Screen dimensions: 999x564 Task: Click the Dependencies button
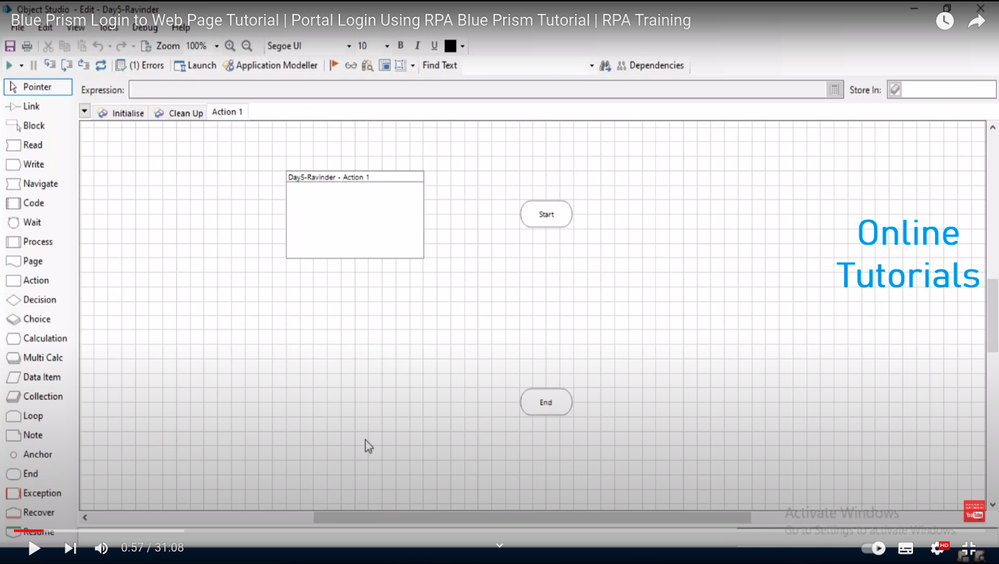tap(650, 65)
